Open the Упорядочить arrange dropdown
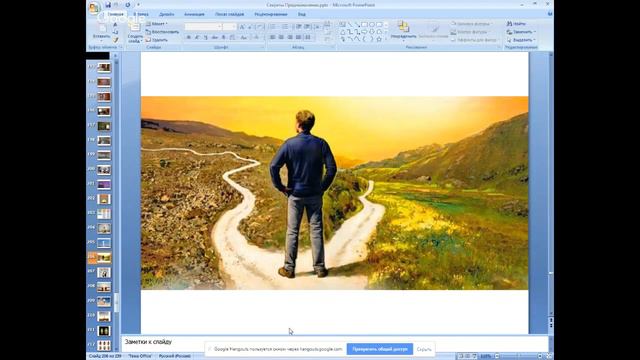Viewport: 640px width, 360px height. pos(403,31)
